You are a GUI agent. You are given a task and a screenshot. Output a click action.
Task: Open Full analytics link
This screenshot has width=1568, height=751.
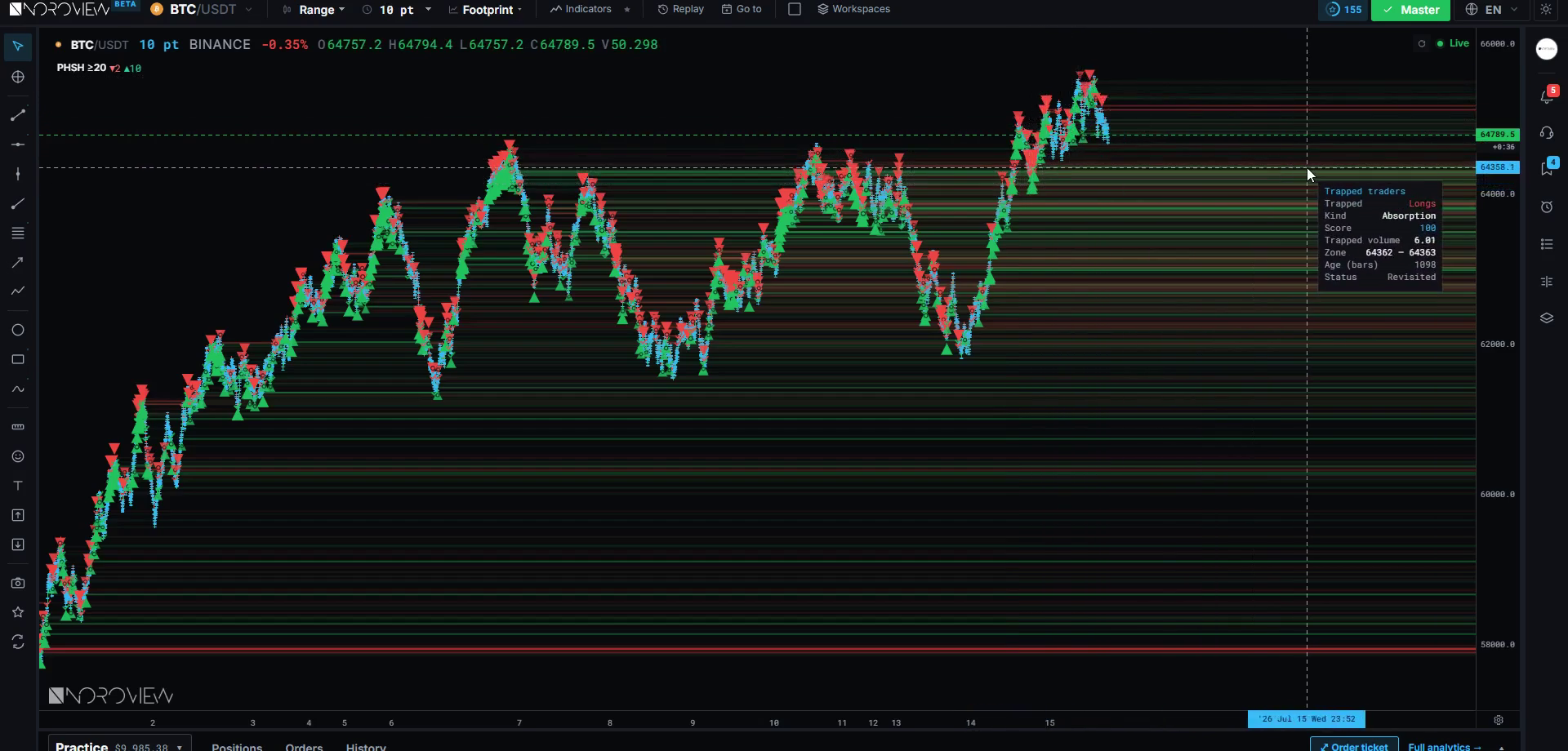(x=1444, y=747)
